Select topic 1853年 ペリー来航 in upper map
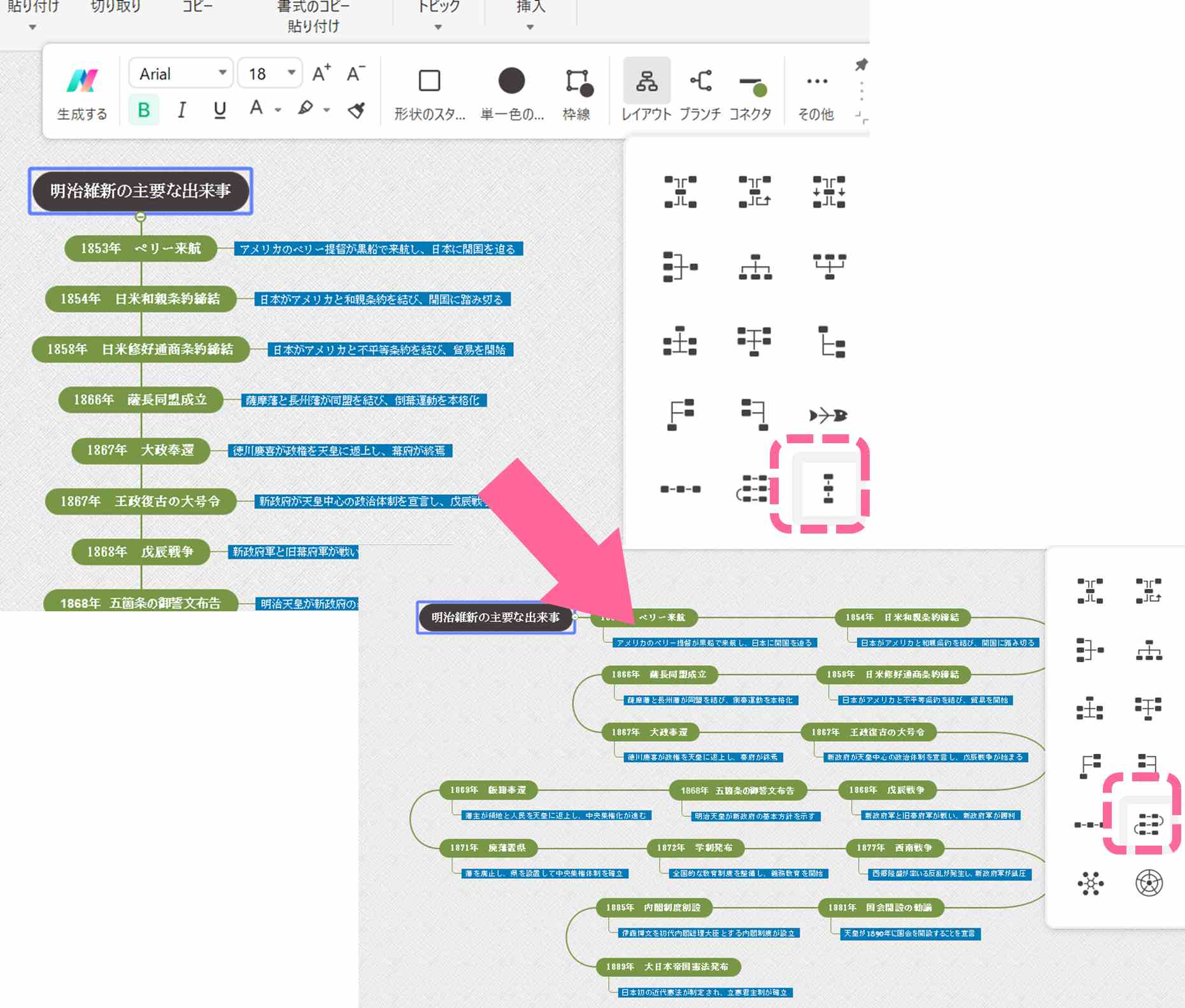 click(141, 248)
